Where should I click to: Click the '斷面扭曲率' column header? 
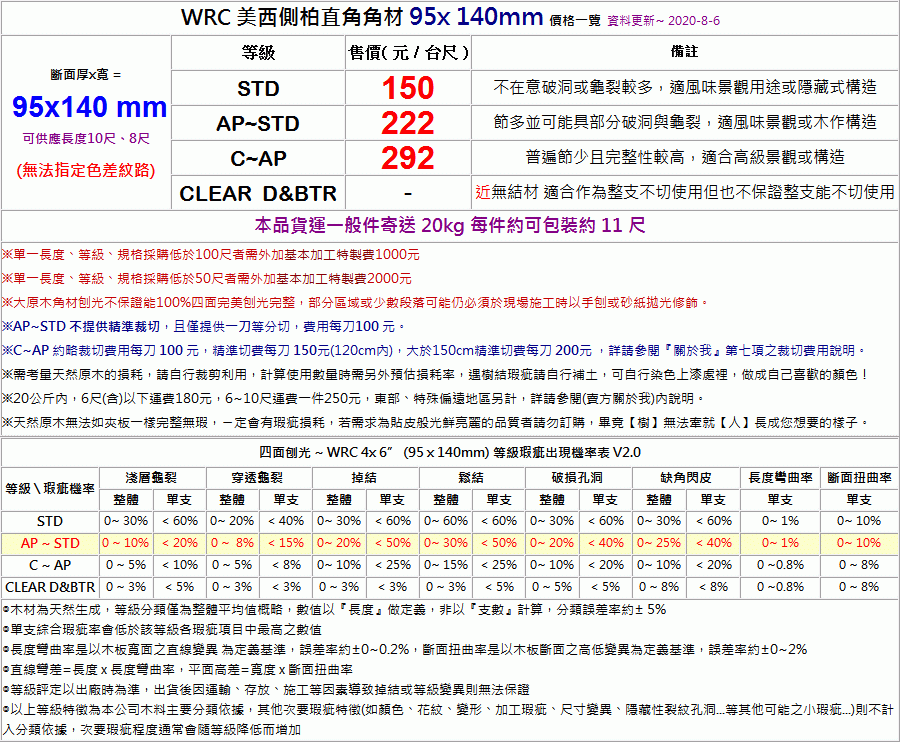tap(859, 477)
